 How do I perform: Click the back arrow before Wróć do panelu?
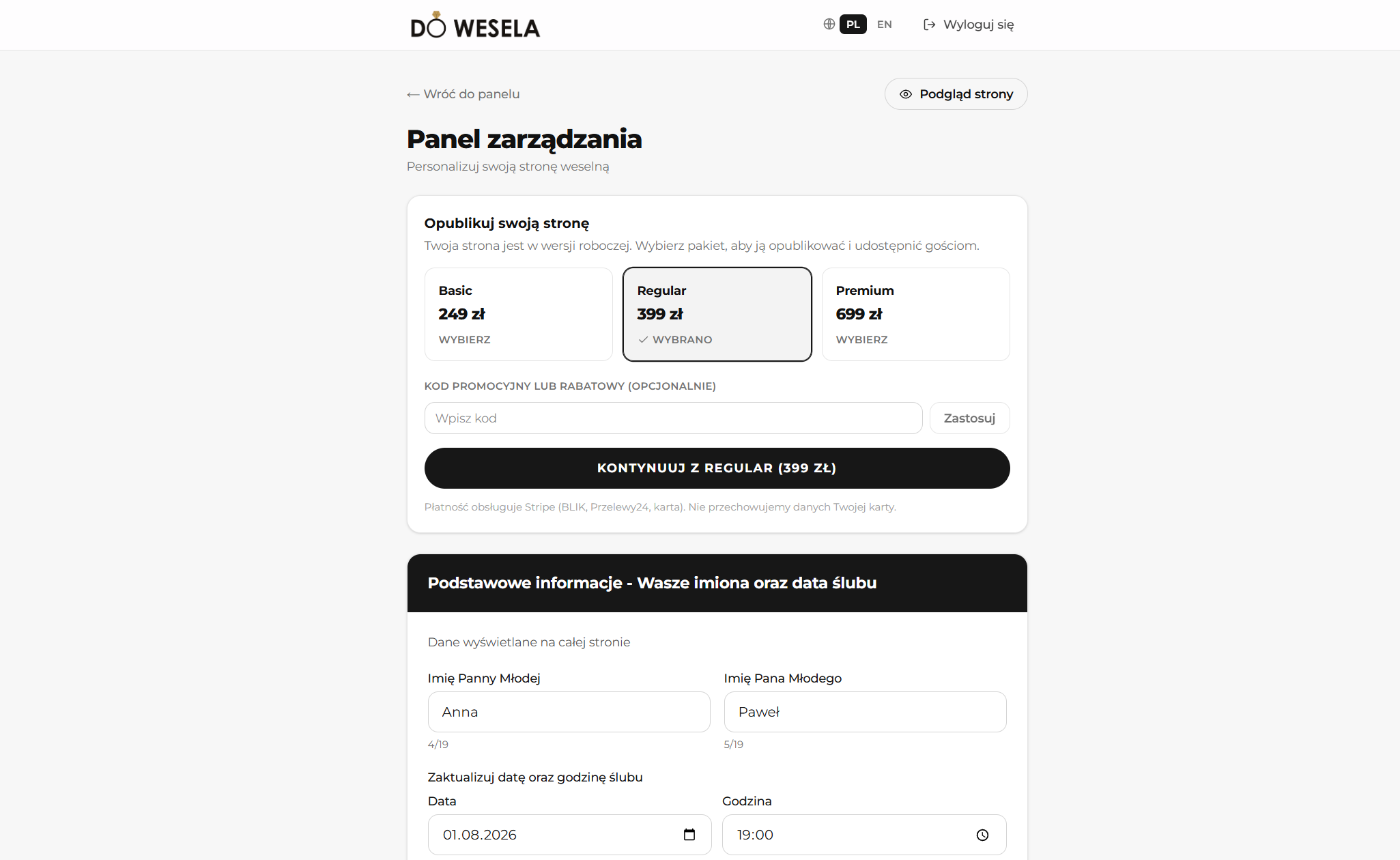coord(413,94)
